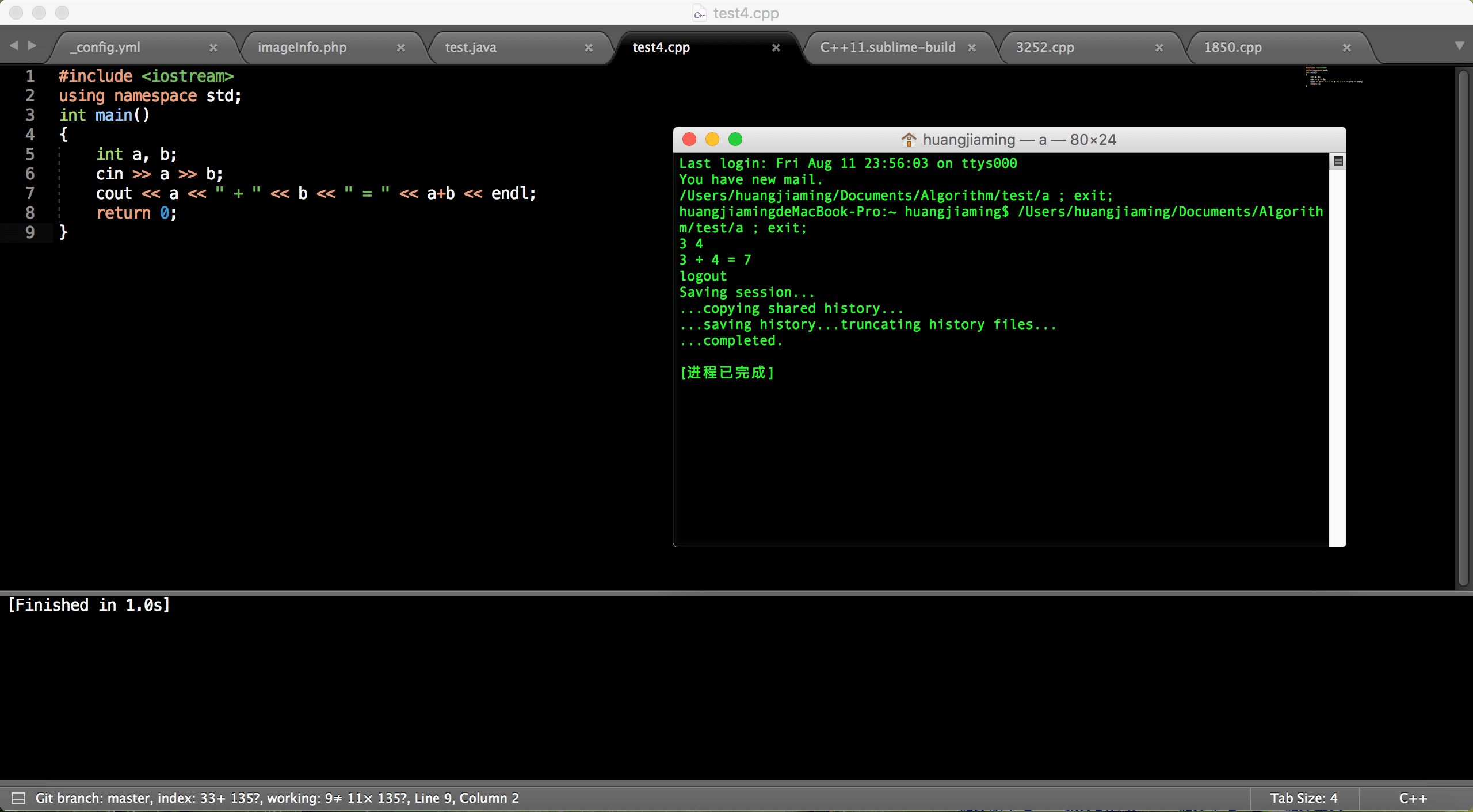Click the Terminal title 'huangjiaming — a — 80×24'
The height and width of the screenshot is (812, 1473).
[1019, 140]
